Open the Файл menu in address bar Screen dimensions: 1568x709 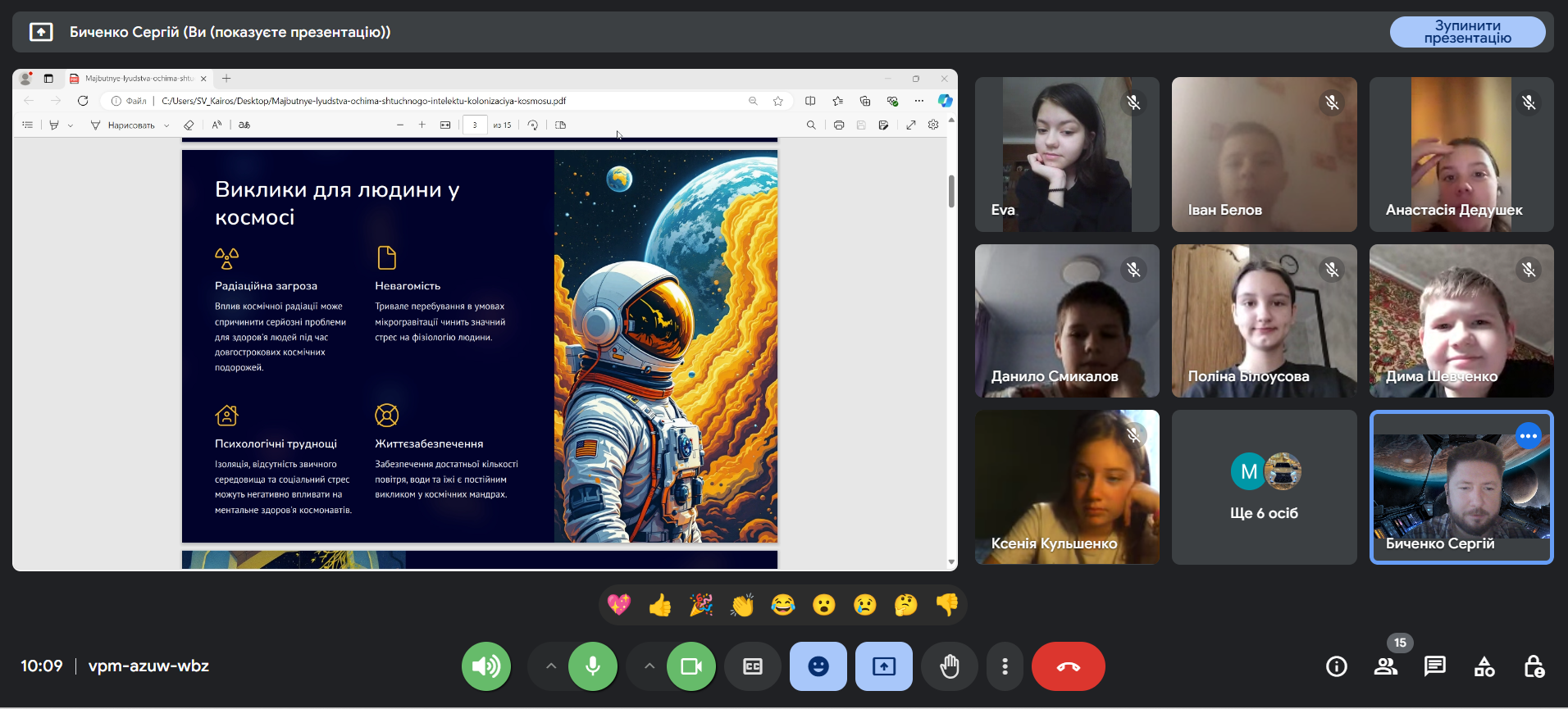pyautogui.click(x=130, y=101)
